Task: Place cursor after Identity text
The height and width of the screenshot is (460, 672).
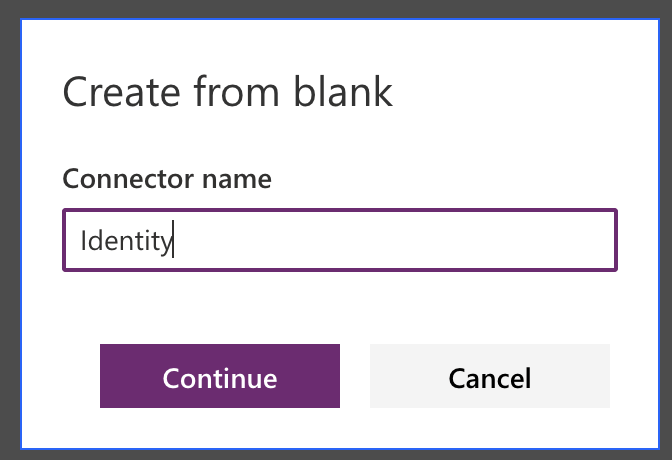Action: pyautogui.click(x=174, y=240)
